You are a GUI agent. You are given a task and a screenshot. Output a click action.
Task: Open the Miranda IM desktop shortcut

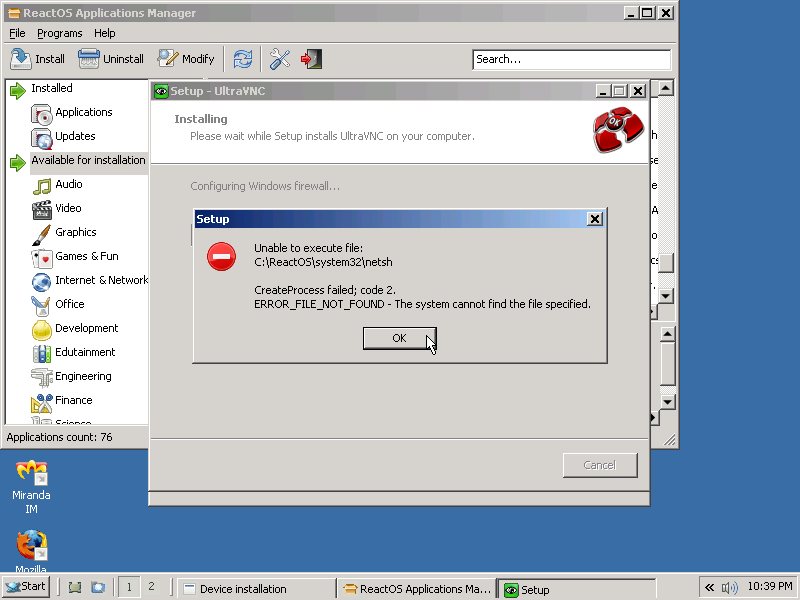pyautogui.click(x=31, y=487)
